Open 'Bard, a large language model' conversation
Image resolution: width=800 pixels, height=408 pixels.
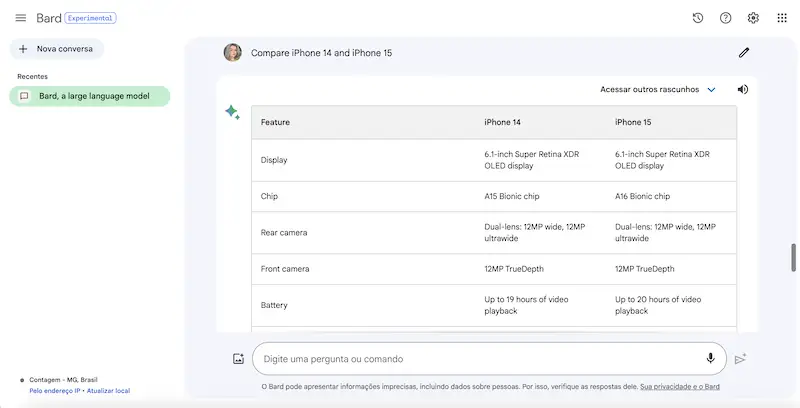coord(90,96)
